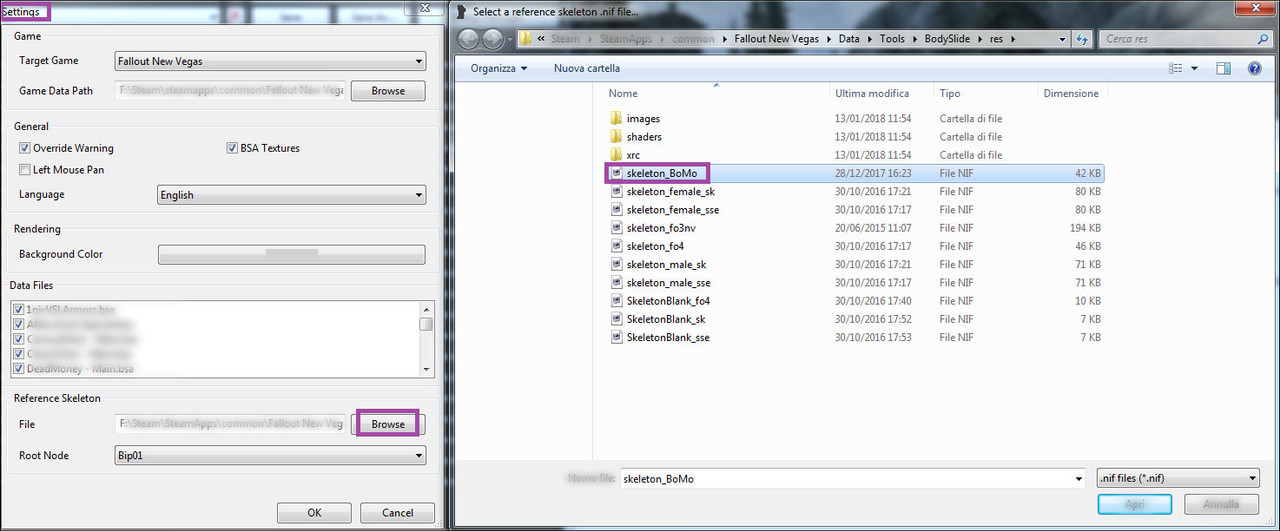Open view options dropdown arrow
Image resolution: width=1280 pixels, height=531 pixels.
click(1196, 68)
